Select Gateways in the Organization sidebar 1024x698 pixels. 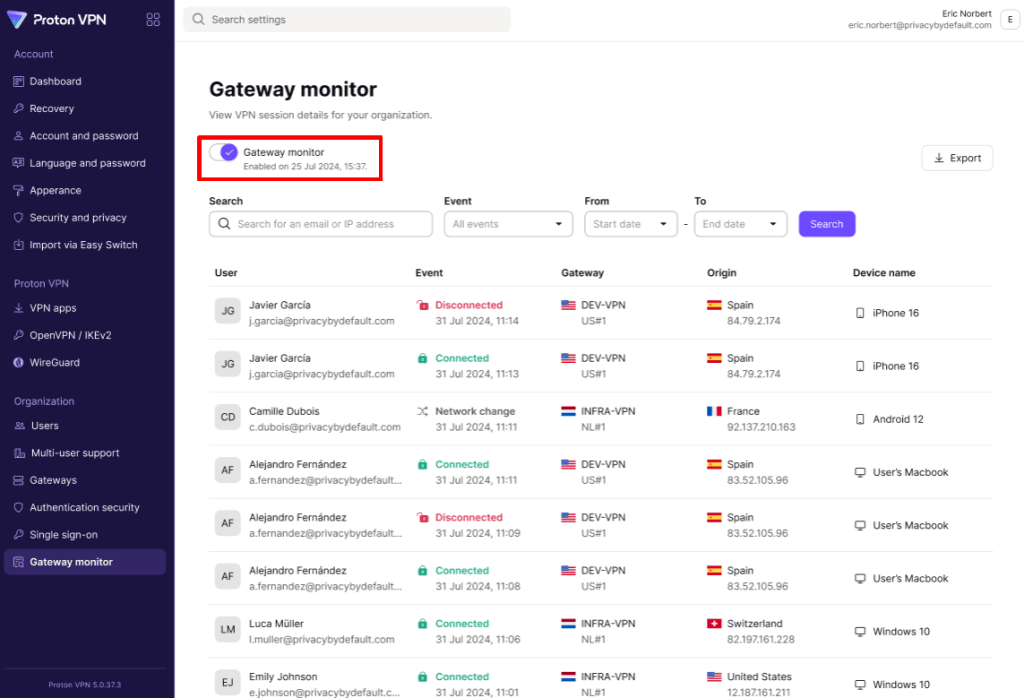tap(55, 480)
